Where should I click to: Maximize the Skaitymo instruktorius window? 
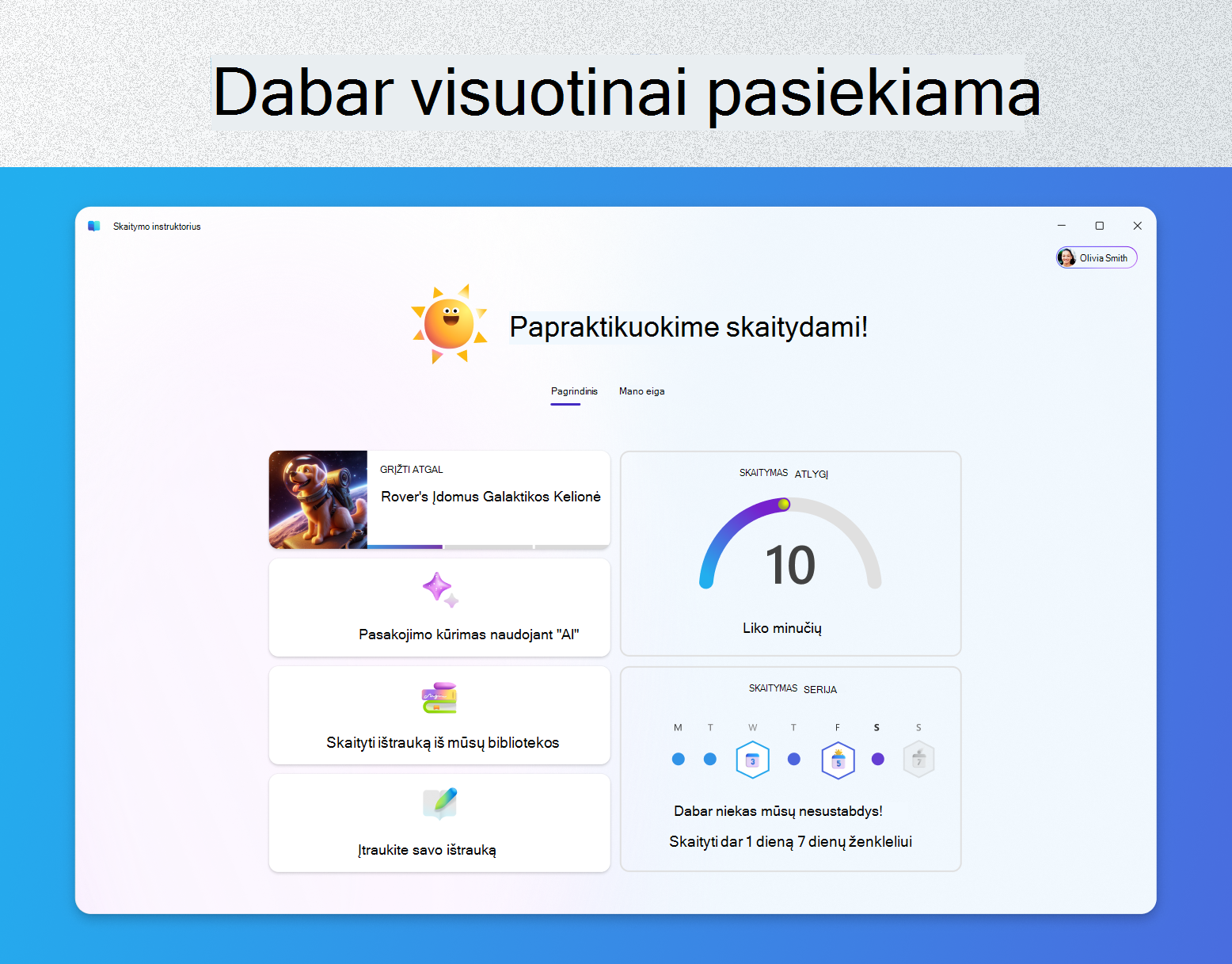click(x=1100, y=226)
